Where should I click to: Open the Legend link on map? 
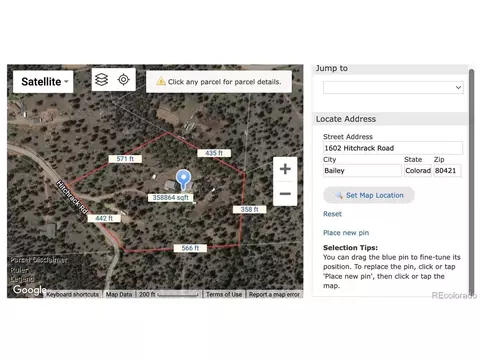click(x=22, y=279)
